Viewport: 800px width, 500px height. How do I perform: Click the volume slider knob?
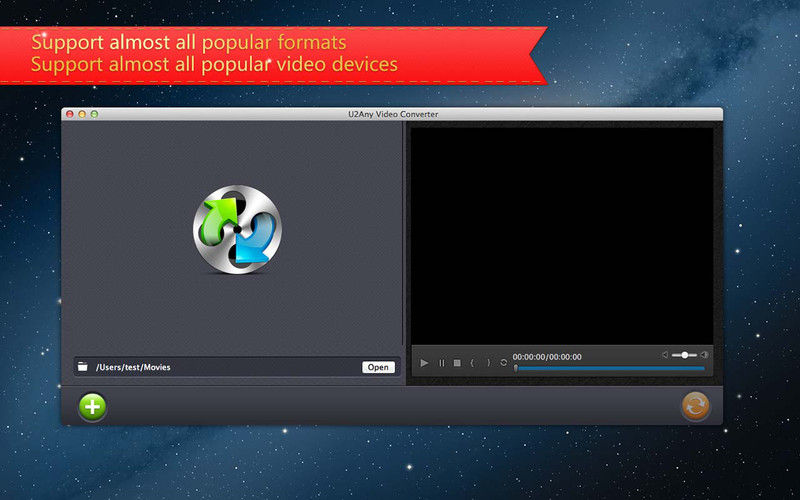685,355
